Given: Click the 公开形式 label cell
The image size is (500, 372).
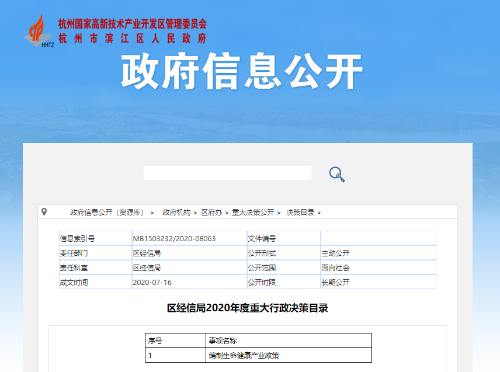Looking at the screenshot, I should click(283, 253).
